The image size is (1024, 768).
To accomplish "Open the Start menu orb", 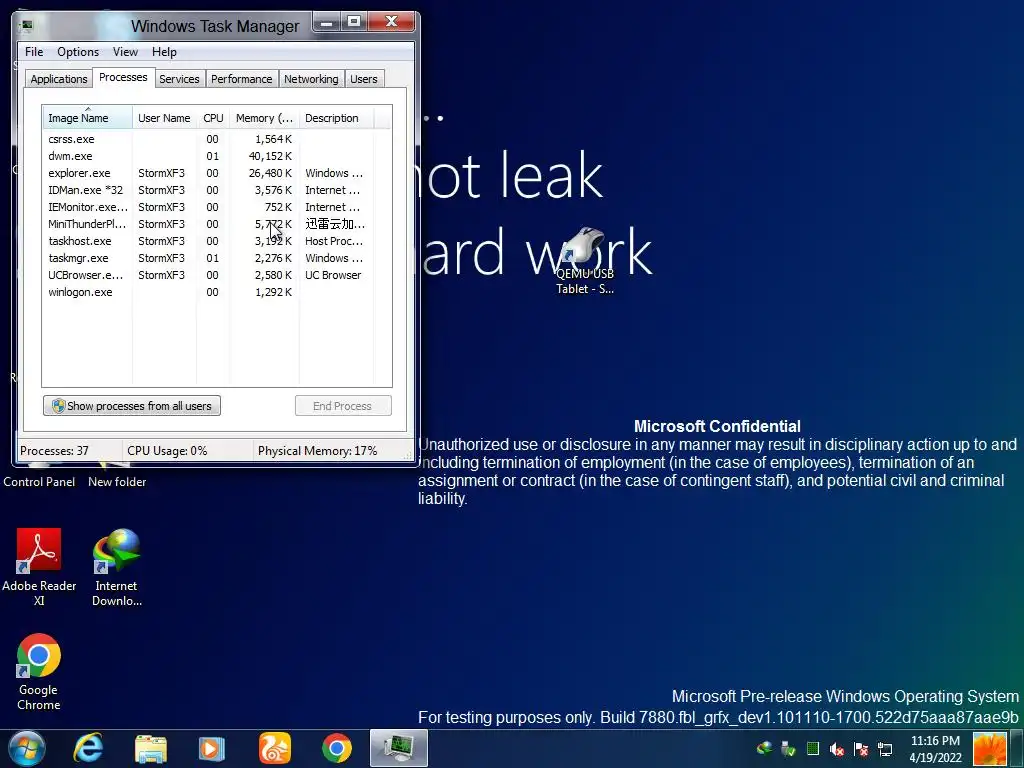I will 26,748.
